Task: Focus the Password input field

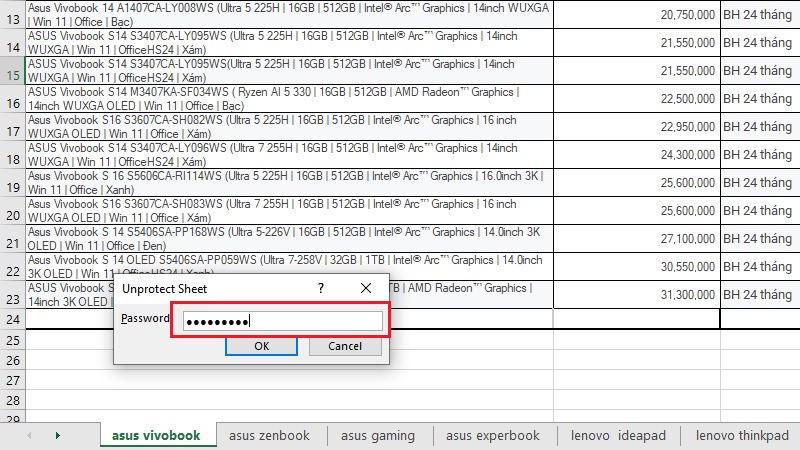Action: coord(283,321)
